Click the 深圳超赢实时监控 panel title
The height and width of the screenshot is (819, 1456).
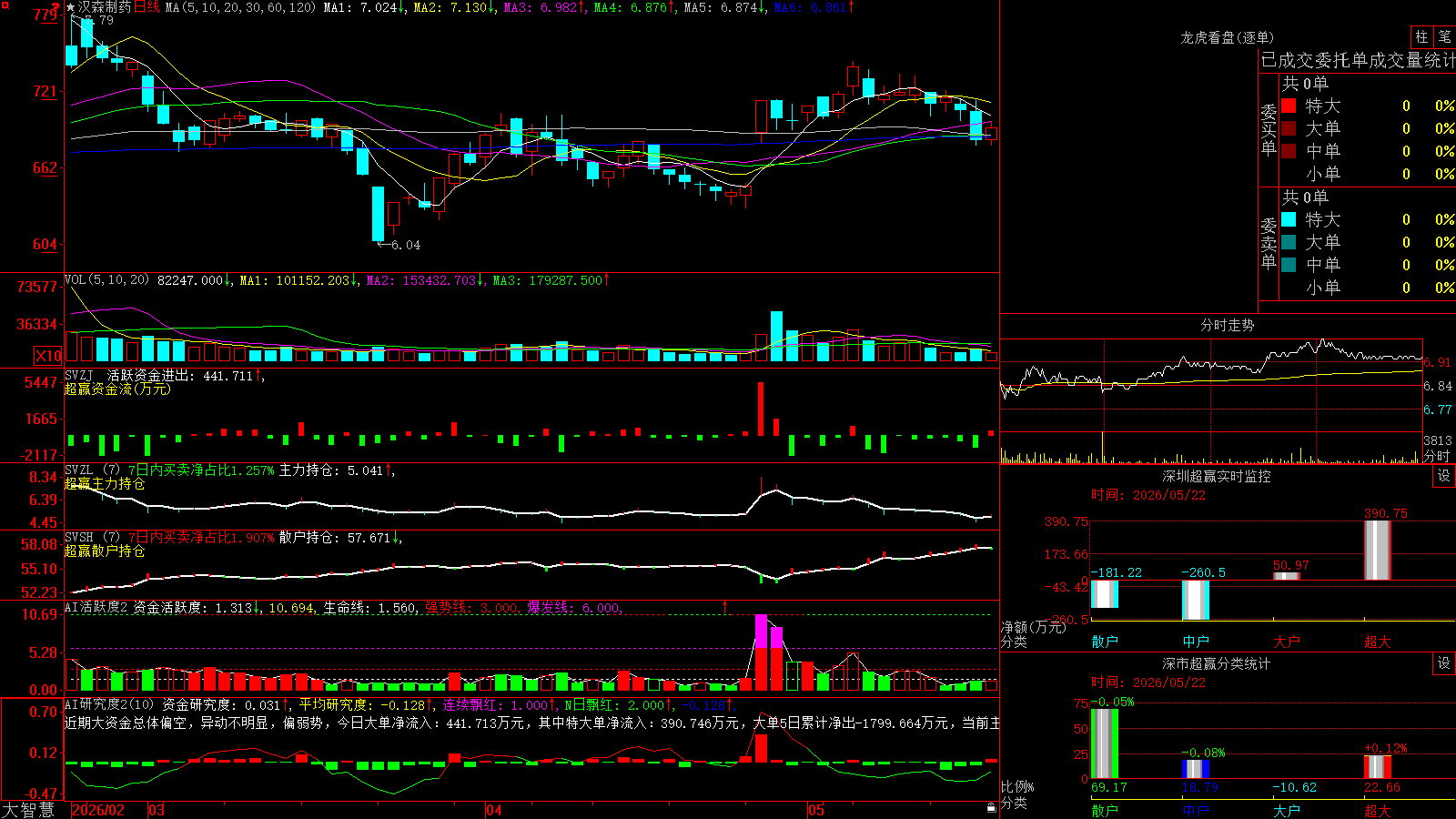point(1217,476)
